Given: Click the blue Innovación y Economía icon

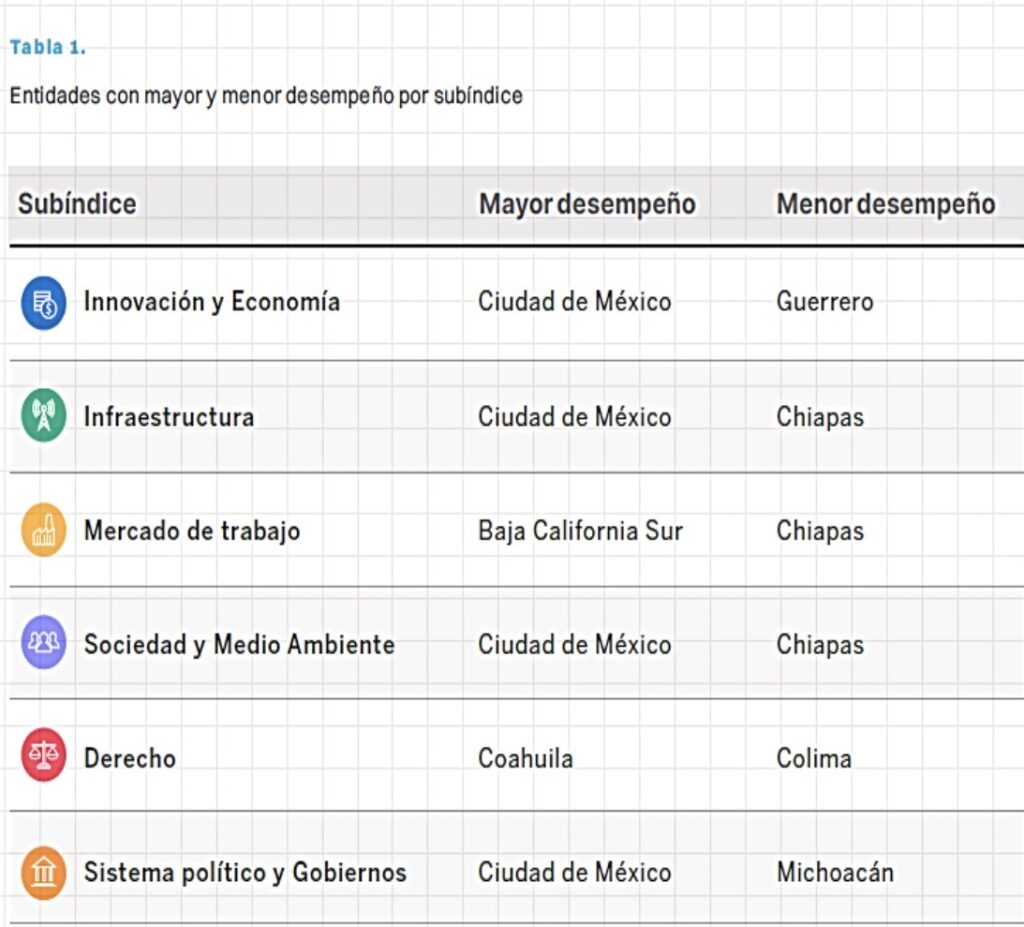Looking at the screenshot, I should click(x=44, y=303).
